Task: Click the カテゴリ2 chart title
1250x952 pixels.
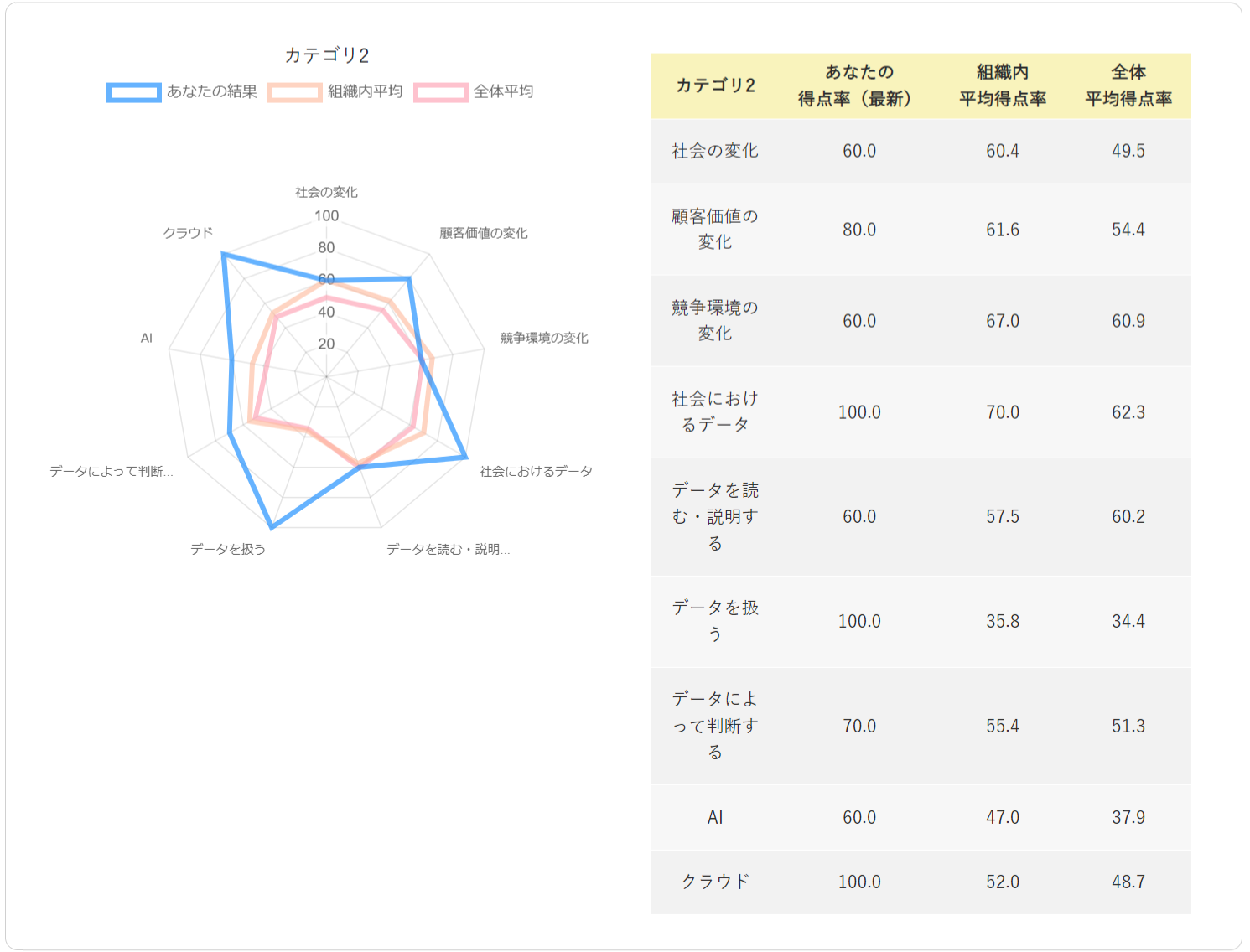Action: (x=327, y=55)
